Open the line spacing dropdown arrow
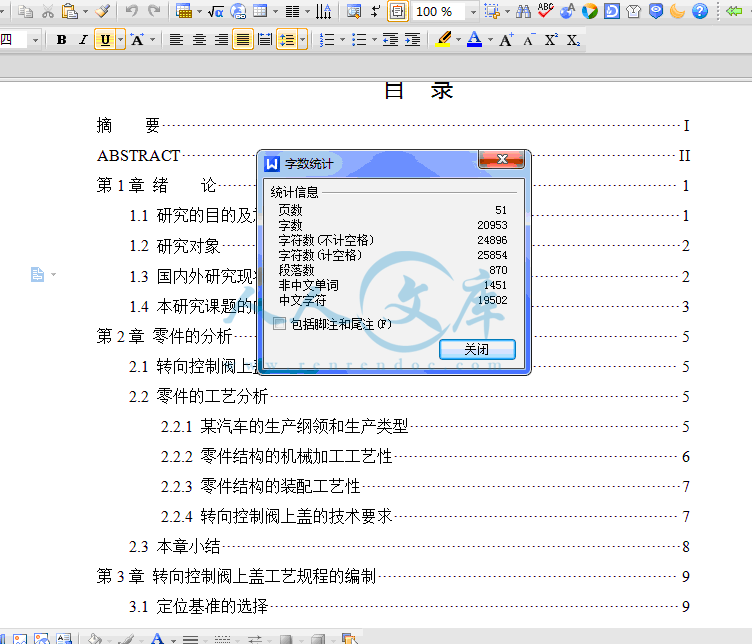 [303, 40]
